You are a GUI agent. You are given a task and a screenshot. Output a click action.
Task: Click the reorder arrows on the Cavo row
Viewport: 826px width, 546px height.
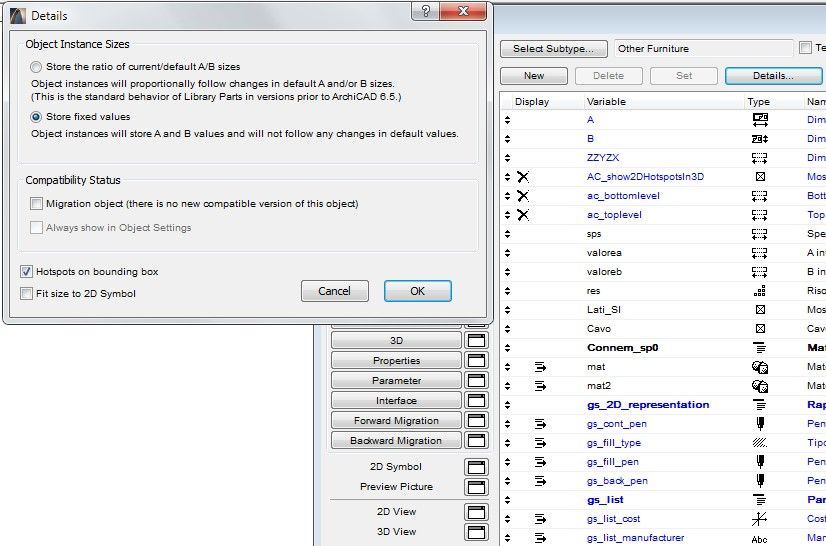[507, 328]
